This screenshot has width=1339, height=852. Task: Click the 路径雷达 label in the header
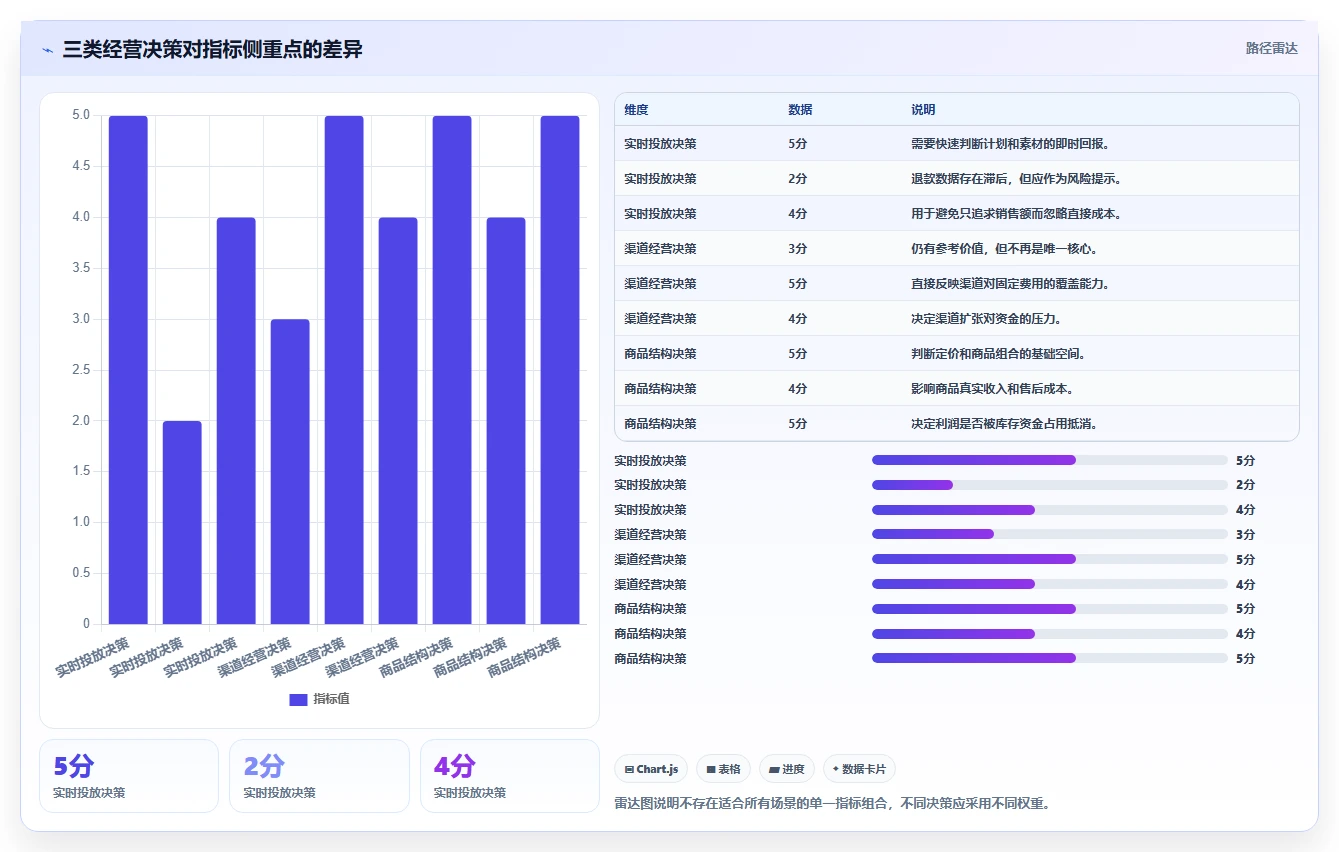[x=1271, y=48]
